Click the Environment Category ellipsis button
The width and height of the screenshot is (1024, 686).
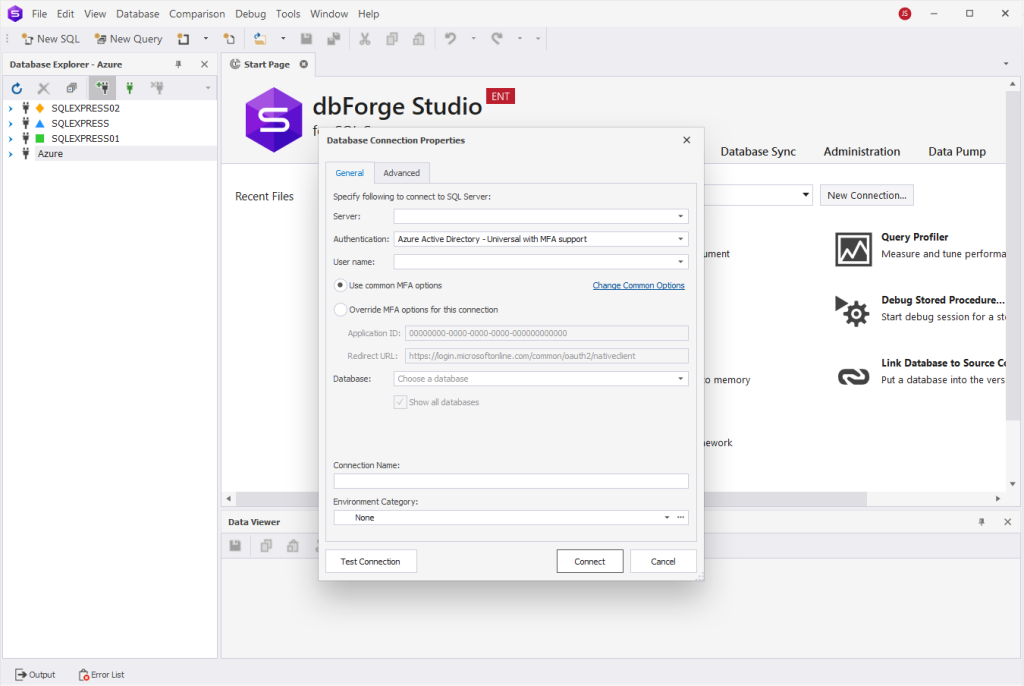(680, 517)
